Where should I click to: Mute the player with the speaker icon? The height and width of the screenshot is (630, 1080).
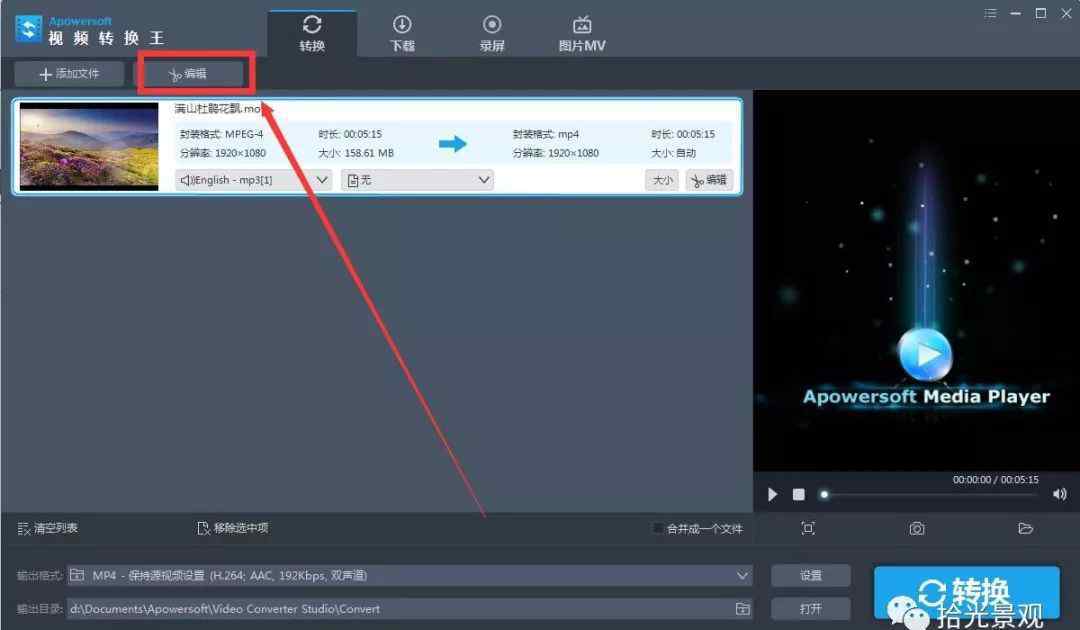pyautogui.click(x=1060, y=494)
